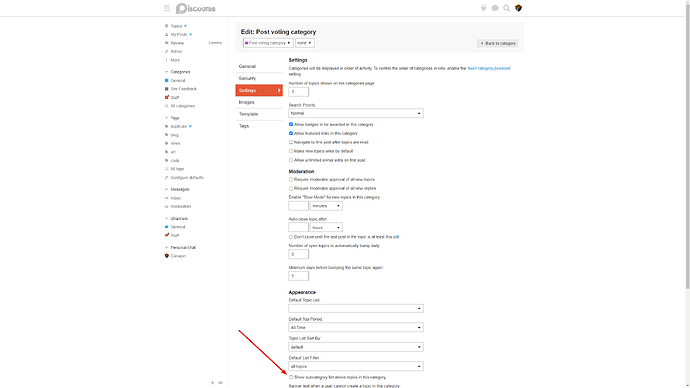Follow the 'fixed category positions' link

pos(488,68)
